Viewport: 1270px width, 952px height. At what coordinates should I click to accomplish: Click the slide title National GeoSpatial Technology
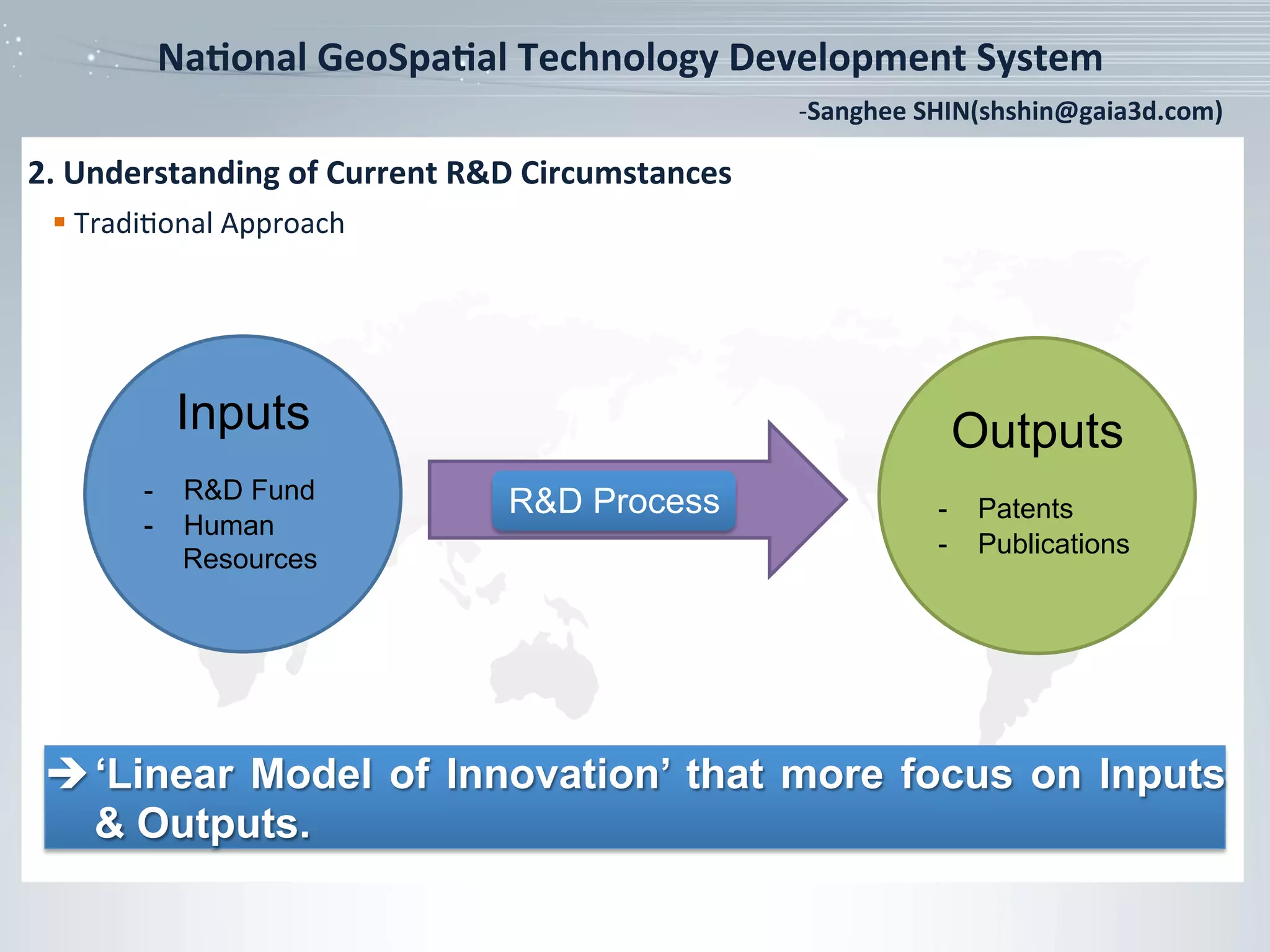(x=630, y=58)
